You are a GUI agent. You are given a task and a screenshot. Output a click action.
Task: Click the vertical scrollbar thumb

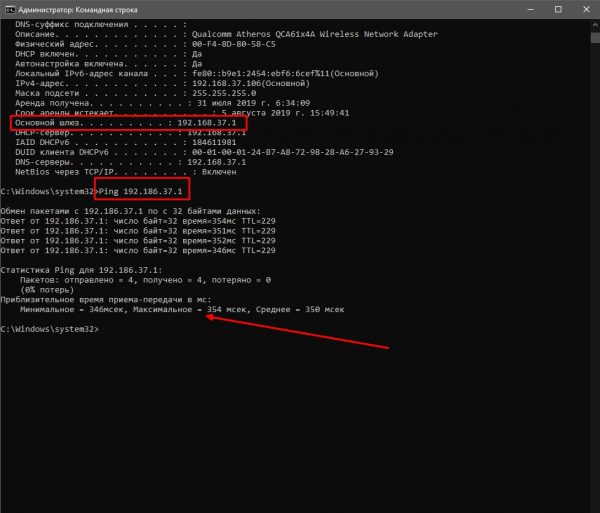595,38
